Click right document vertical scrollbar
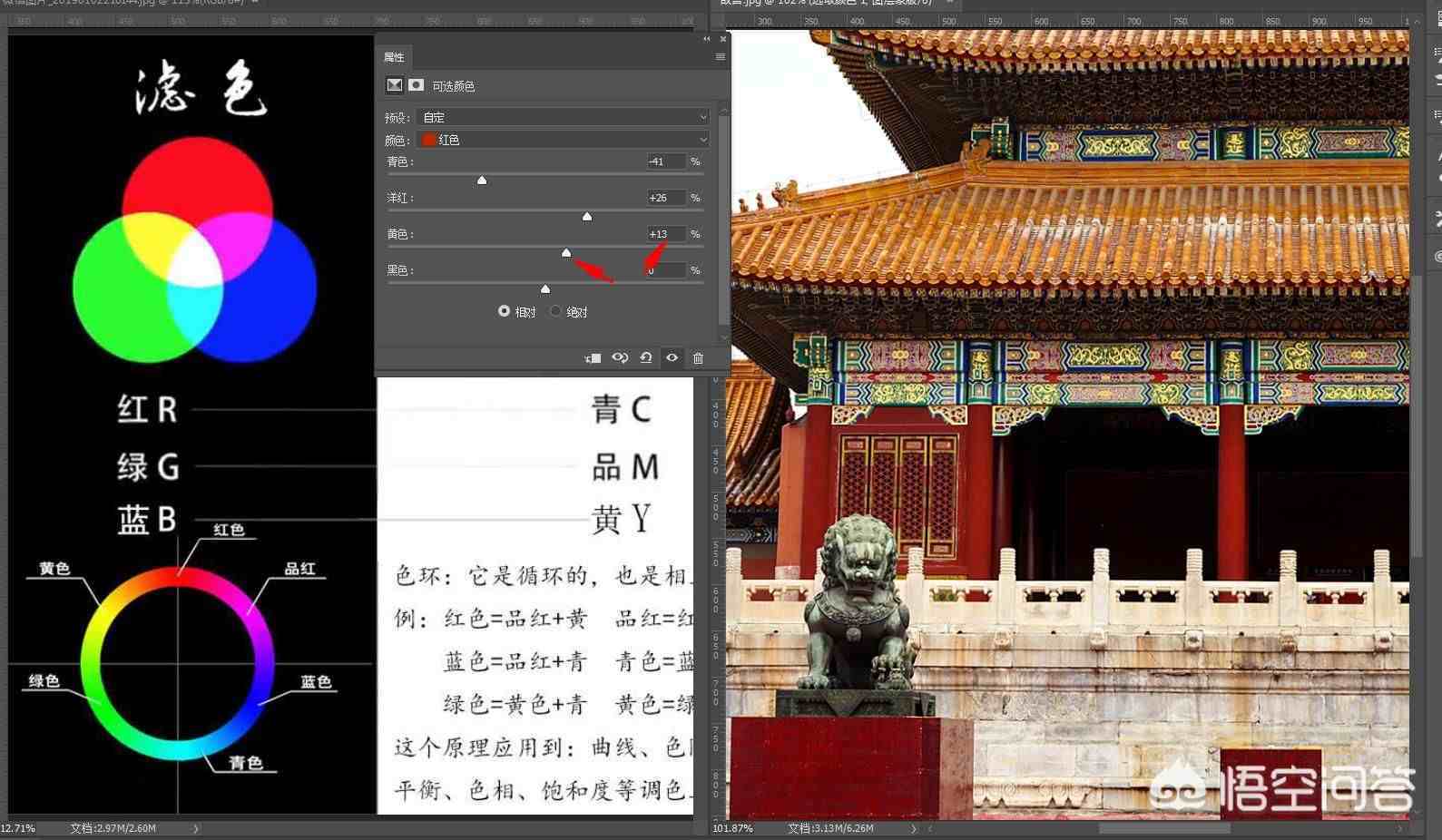 1417,415
